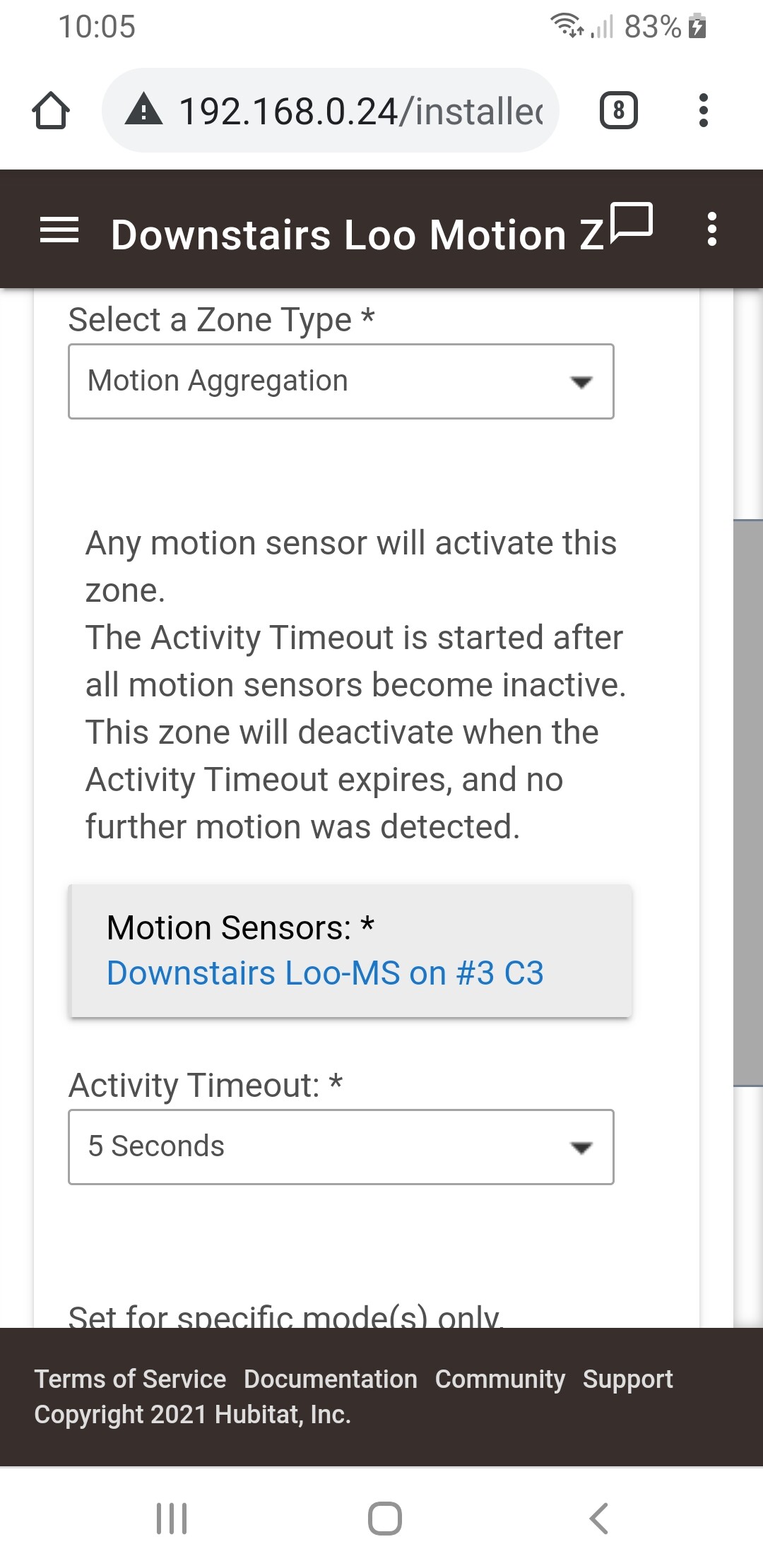The width and height of the screenshot is (763, 1568).
Task: Tap the insecure connection warning triangle
Action: click(x=143, y=109)
